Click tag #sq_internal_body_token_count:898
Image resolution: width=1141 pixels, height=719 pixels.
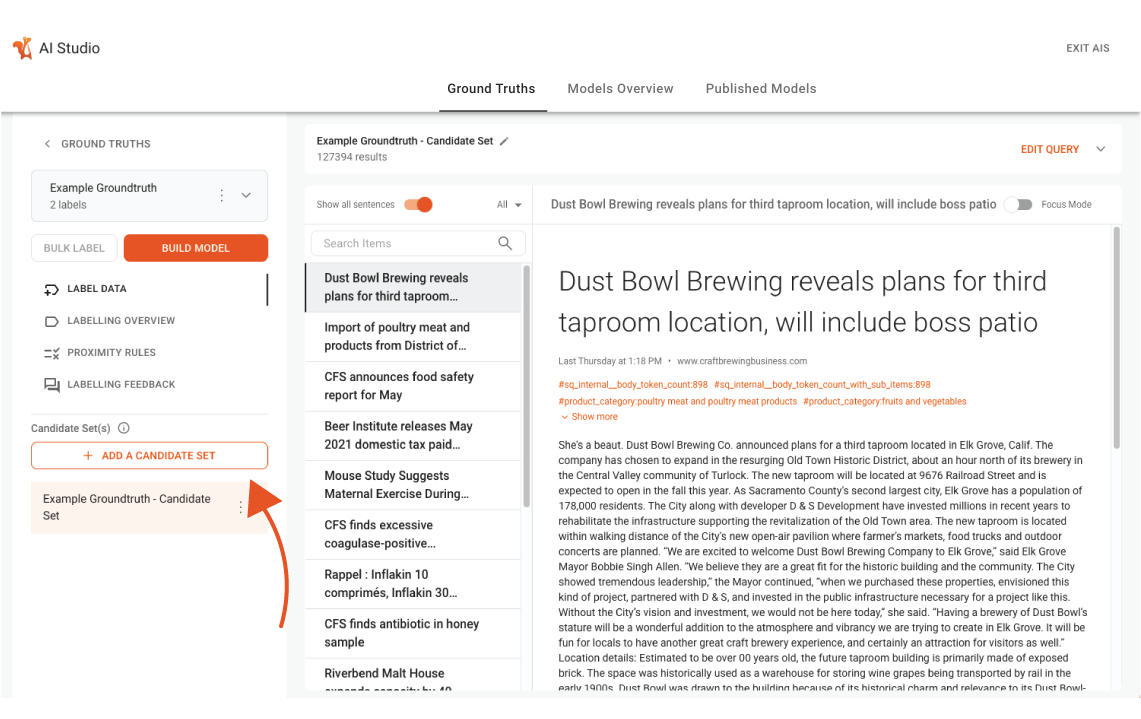pyautogui.click(x=633, y=385)
